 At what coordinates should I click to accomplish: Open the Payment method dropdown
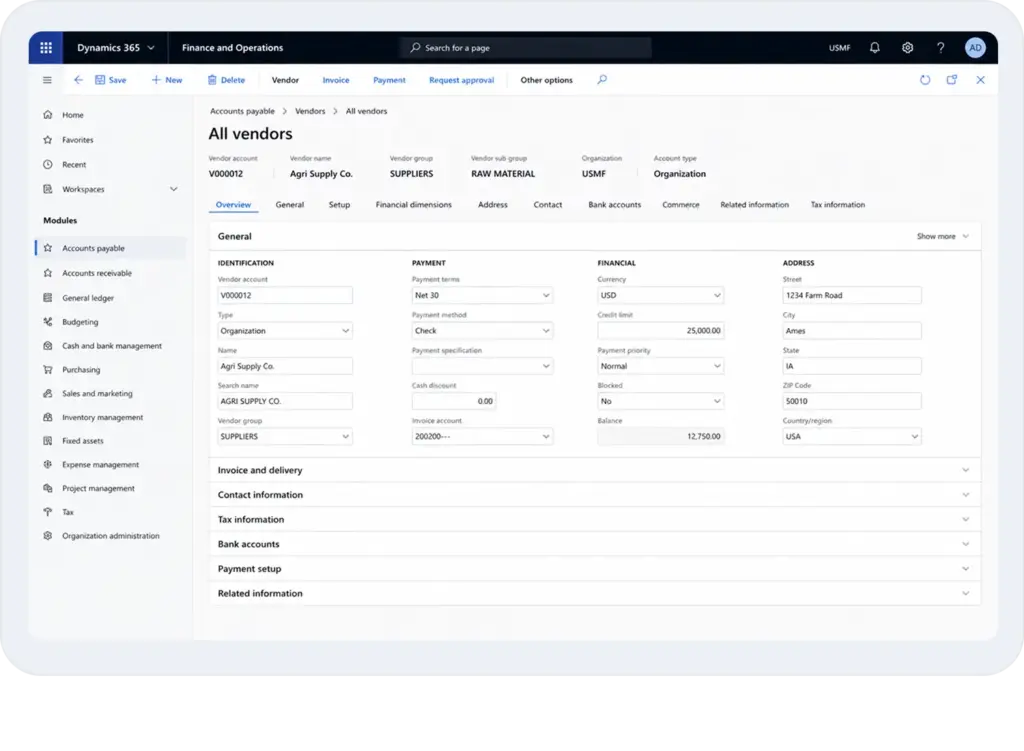click(482, 330)
